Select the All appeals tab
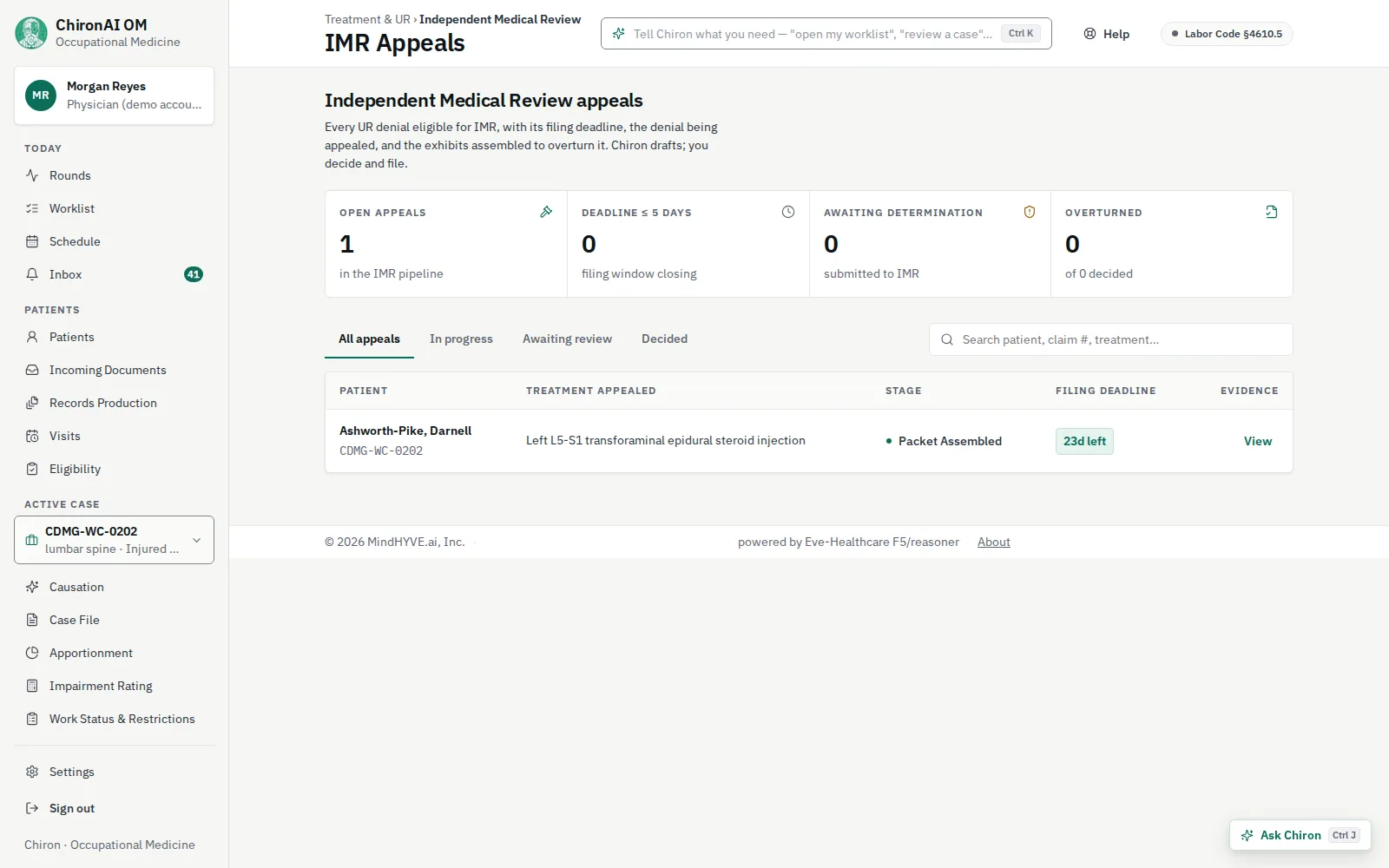Image resolution: width=1389 pixels, height=868 pixels. (x=369, y=339)
